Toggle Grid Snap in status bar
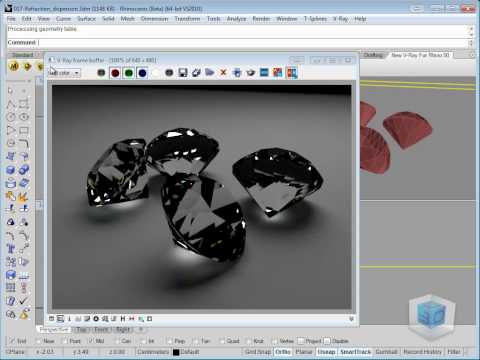 (x=258, y=352)
